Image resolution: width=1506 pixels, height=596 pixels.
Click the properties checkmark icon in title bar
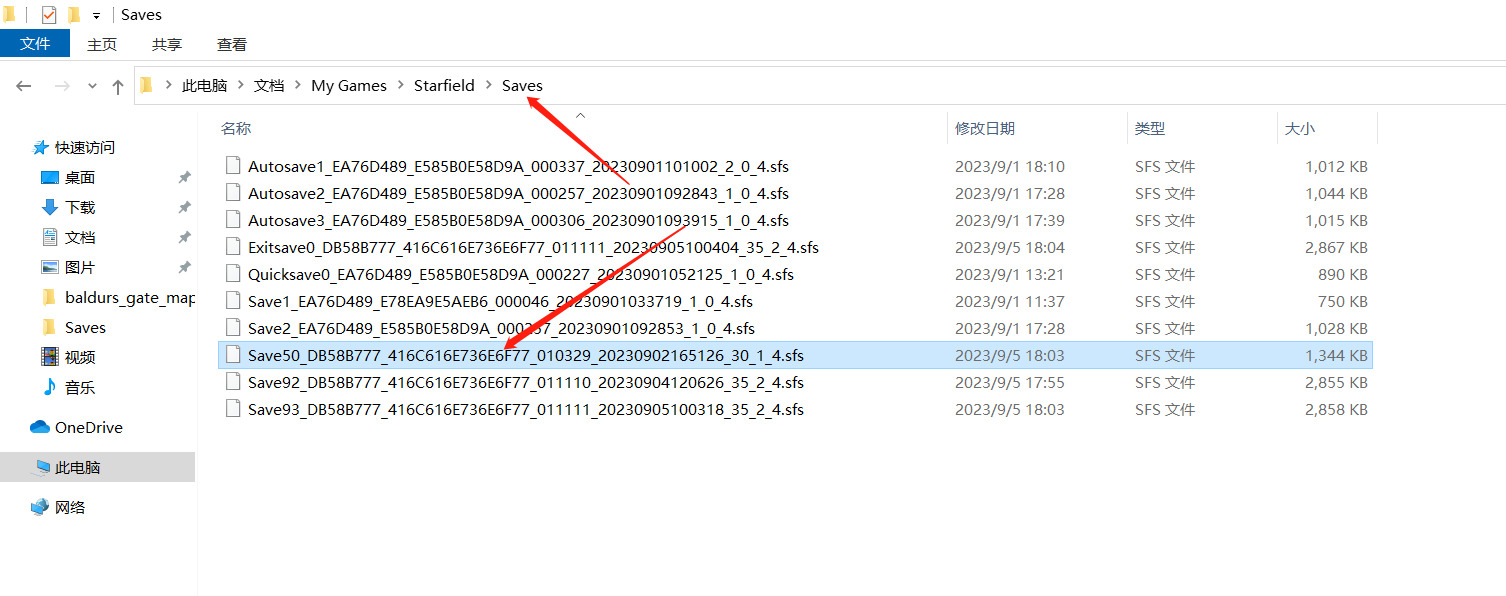49,15
